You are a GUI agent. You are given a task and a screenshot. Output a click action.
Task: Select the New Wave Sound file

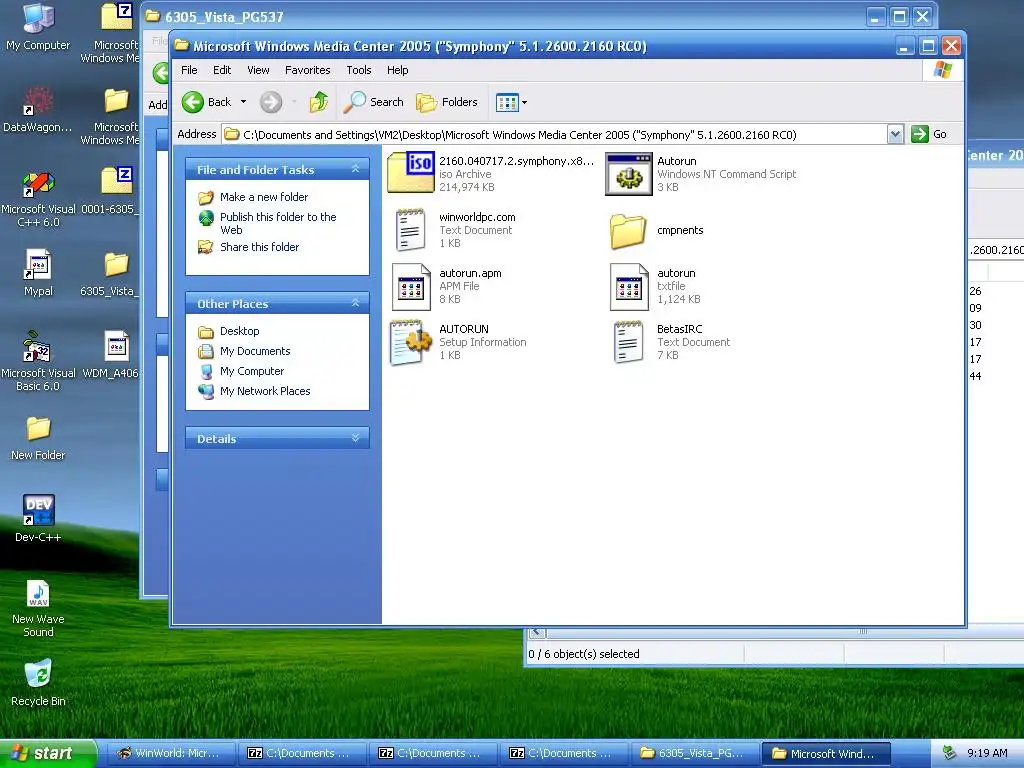point(38,609)
